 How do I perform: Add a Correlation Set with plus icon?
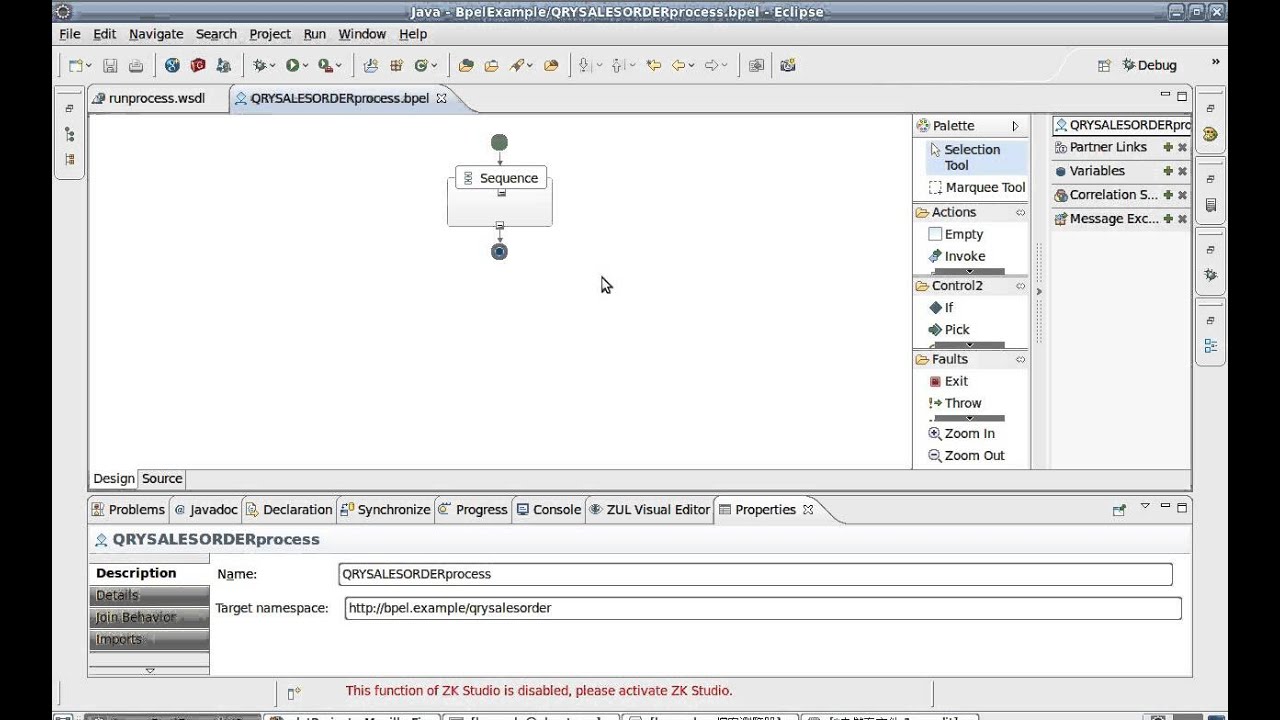pyautogui.click(x=1168, y=195)
